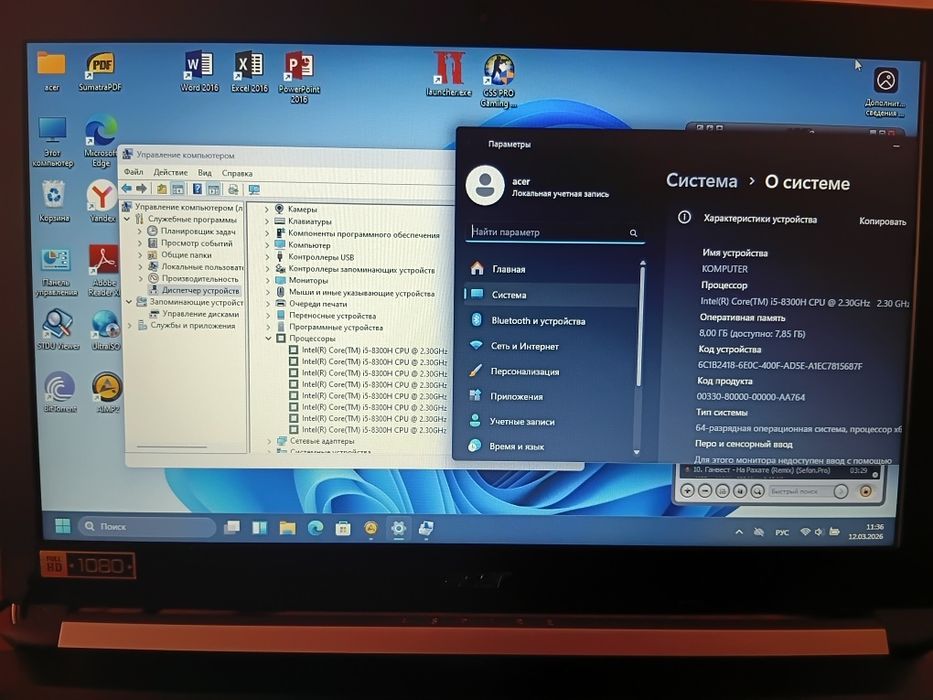Expand Контроллеры USB category
The width and height of the screenshot is (933, 700).
point(267,257)
